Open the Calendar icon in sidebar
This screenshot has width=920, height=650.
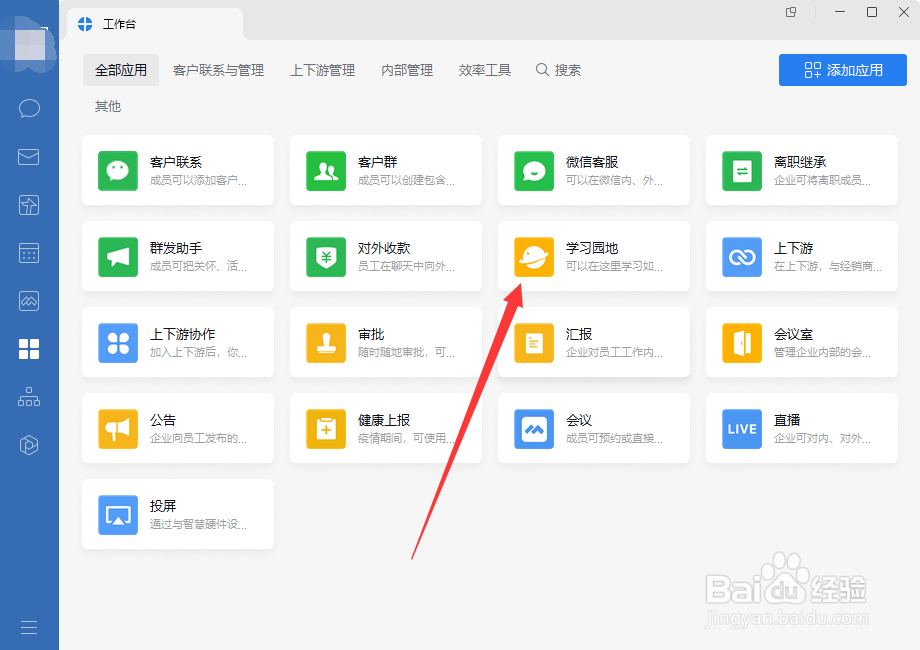coord(29,253)
